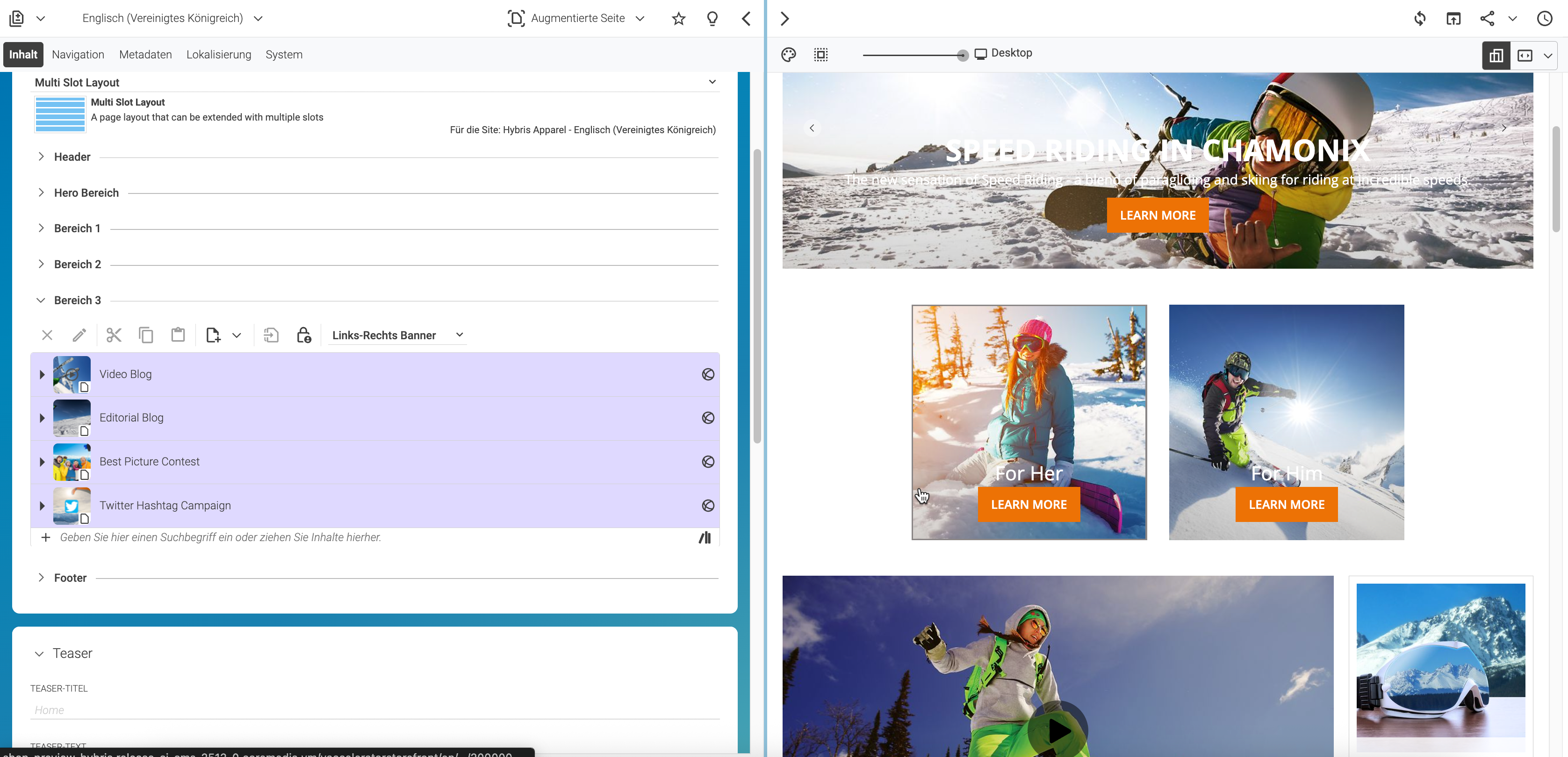The height and width of the screenshot is (757, 1568).
Task: Expand the Hero Bereich slot
Action: (x=41, y=193)
